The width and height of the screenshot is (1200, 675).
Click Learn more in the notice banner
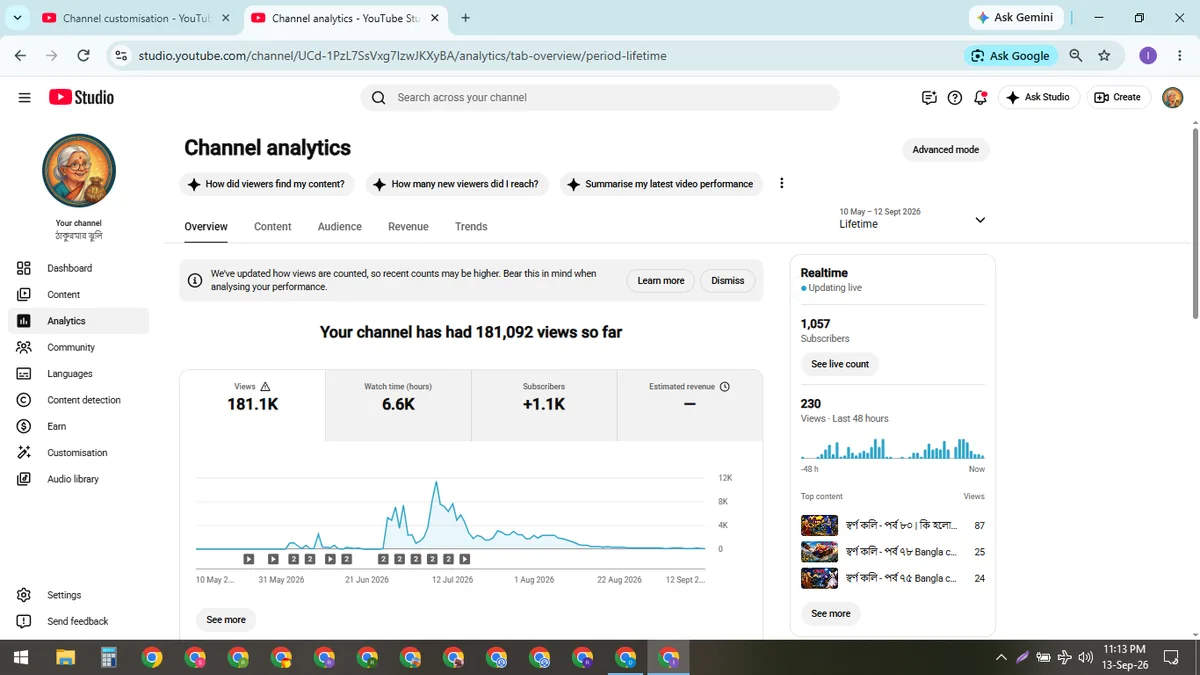pyautogui.click(x=661, y=281)
